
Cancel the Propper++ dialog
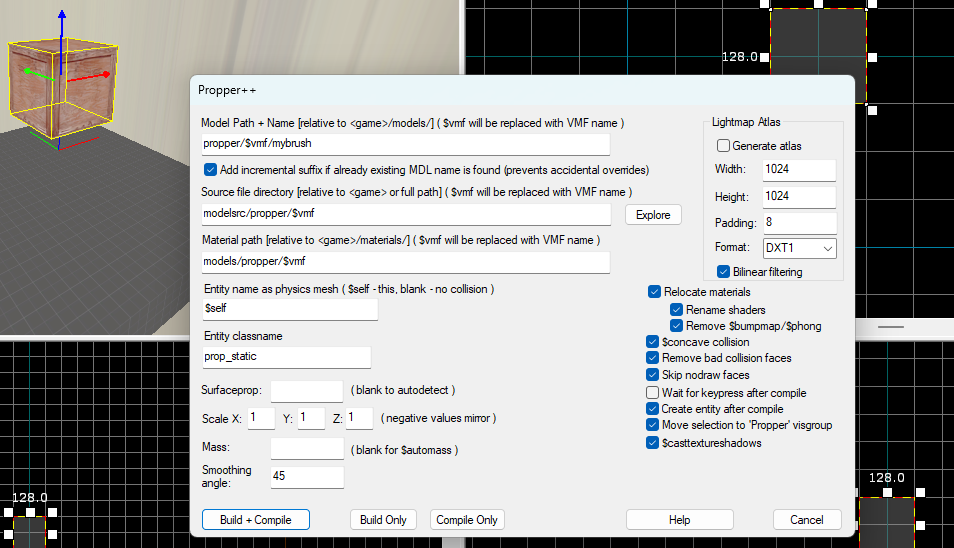807,519
